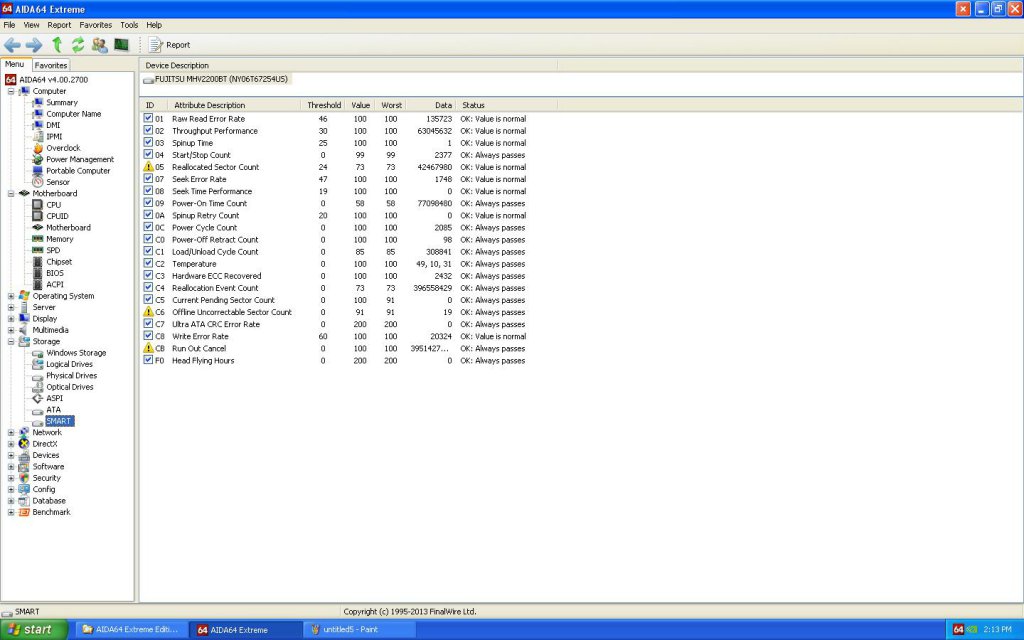Uncheck the Power-On Time Count attribute
Screen dimensions: 1024x640
148,202
